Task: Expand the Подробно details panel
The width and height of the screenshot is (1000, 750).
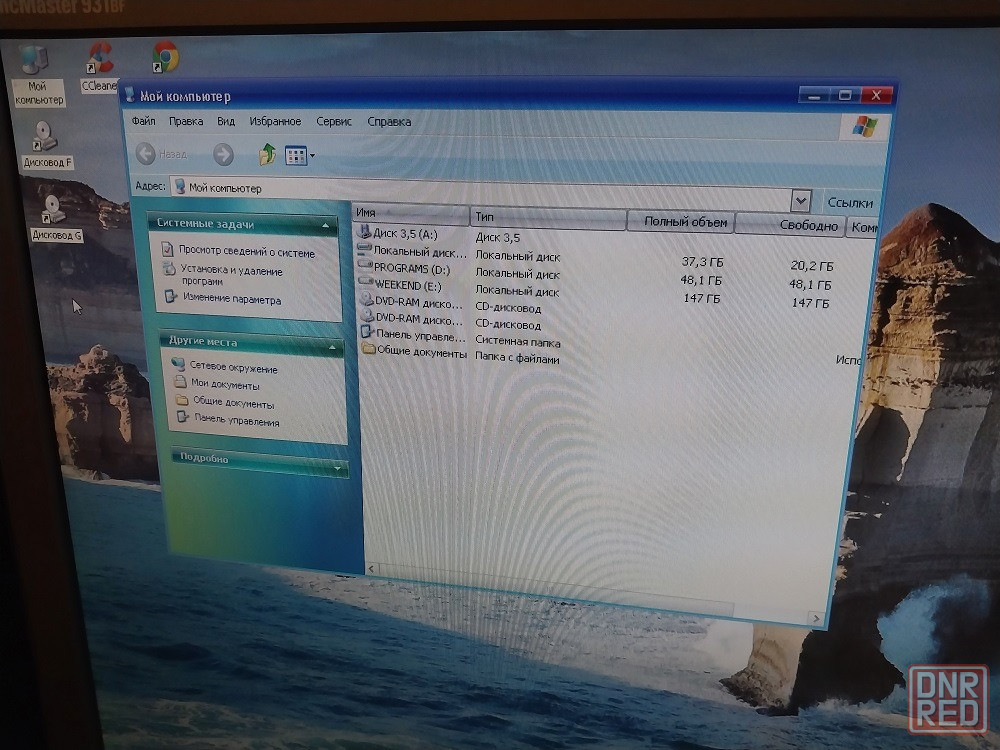Action: [338, 467]
